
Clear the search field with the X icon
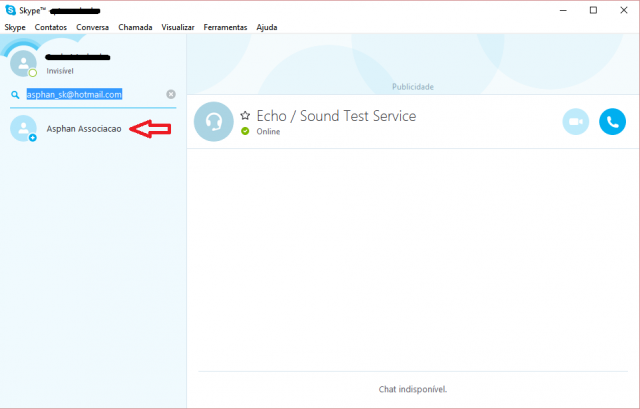(171, 94)
